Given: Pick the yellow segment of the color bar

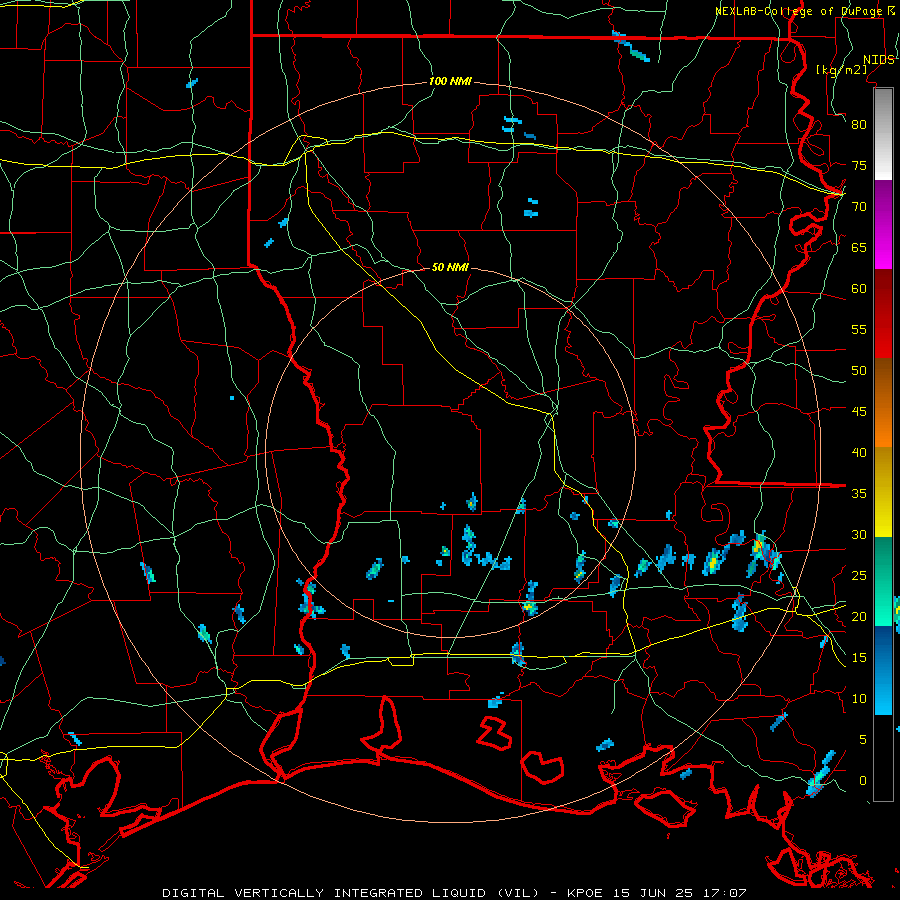Looking at the screenshot, I should [883, 492].
